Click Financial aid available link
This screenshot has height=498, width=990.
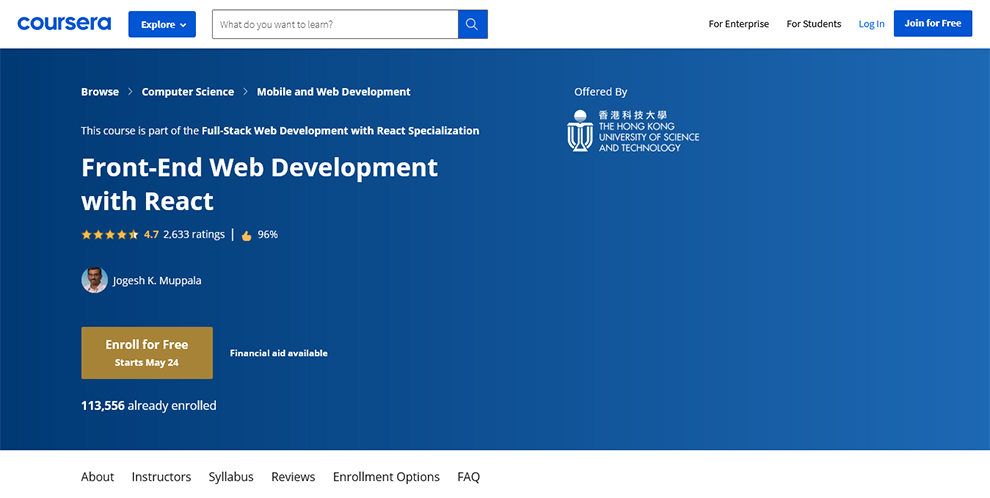(x=278, y=353)
